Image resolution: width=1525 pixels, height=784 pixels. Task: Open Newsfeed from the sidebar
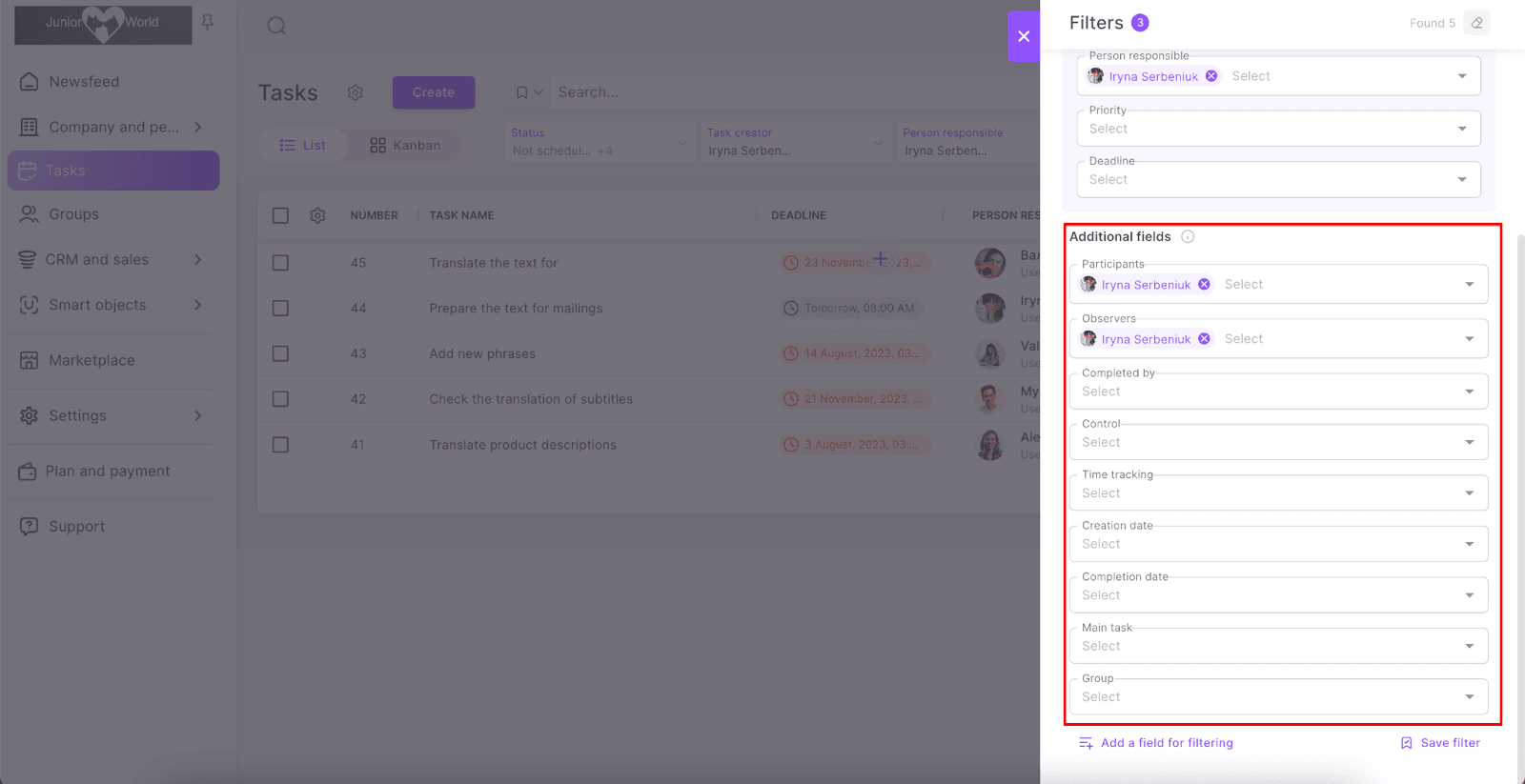click(84, 82)
